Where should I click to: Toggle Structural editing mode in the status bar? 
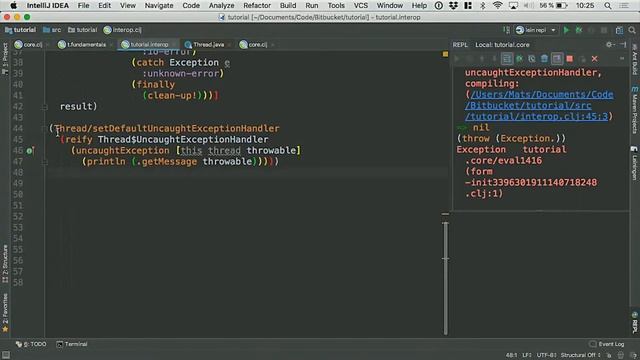click(x=581, y=355)
